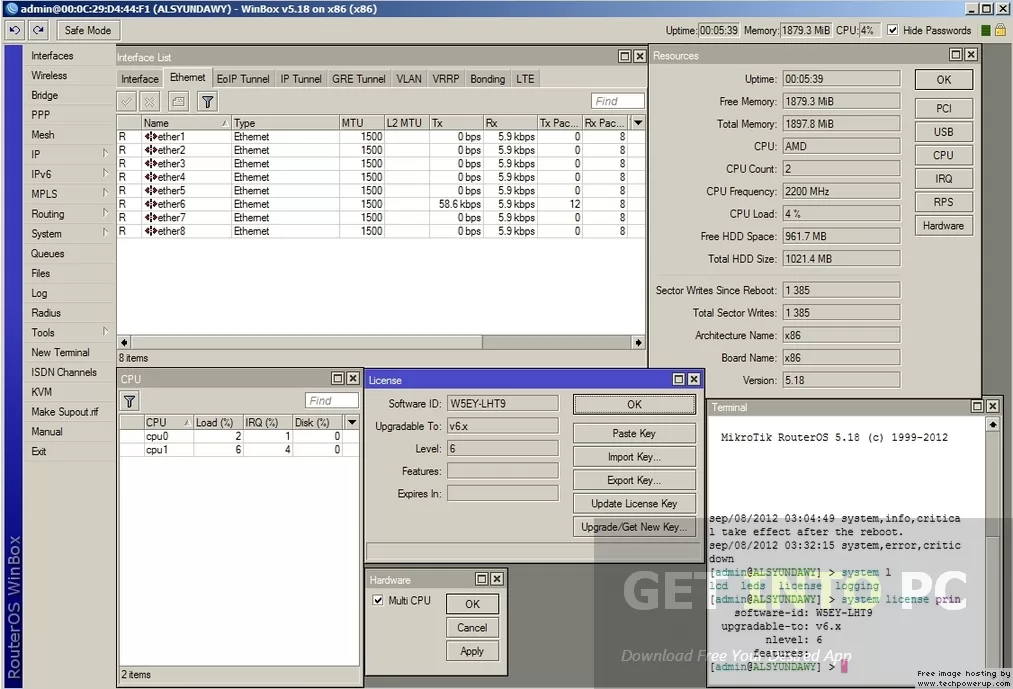Toggle the Hide Passwords checkbox

[x=893, y=30]
